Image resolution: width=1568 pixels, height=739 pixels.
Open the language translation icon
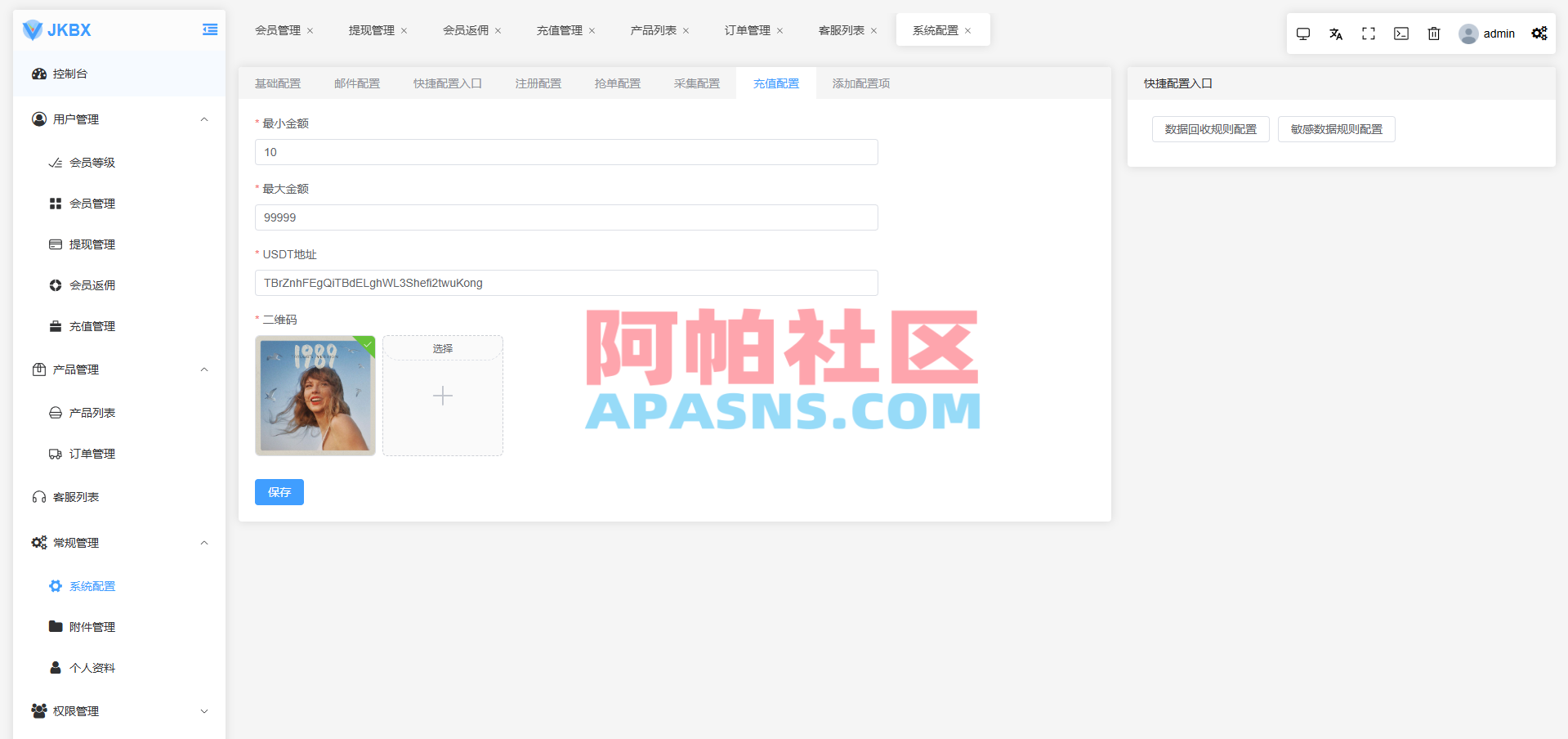pos(1336,34)
